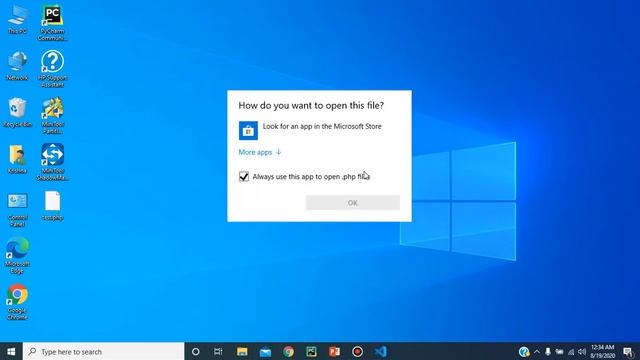Select MiniTool ShadowMaker desktop shortcut
The image size is (640, 360).
click(x=52, y=162)
